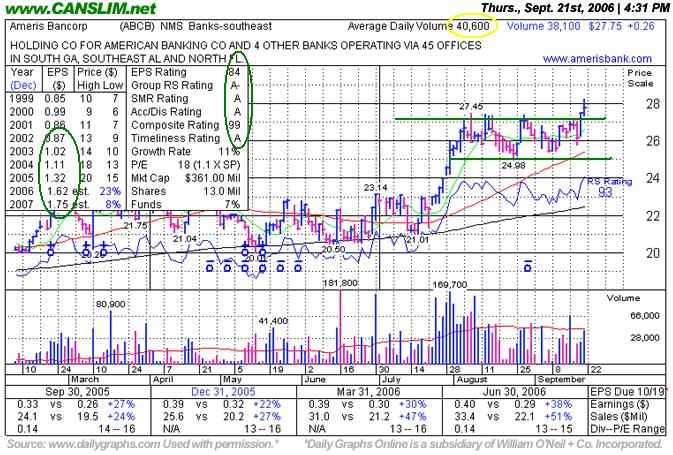
Task: Select the P/E 18 (1.1 X SP) value
Action: 209,165
